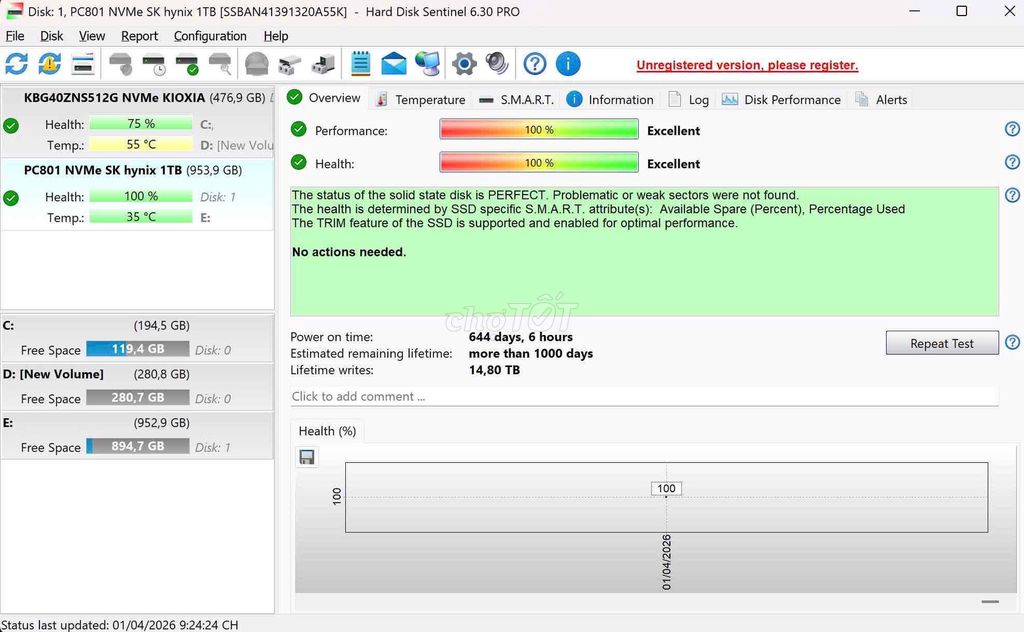Image resolution: width=1024 pixels, height=632 pixels.
Task: Click the blue Refresh arrows toolbar icon
Action: coord(16,64)
